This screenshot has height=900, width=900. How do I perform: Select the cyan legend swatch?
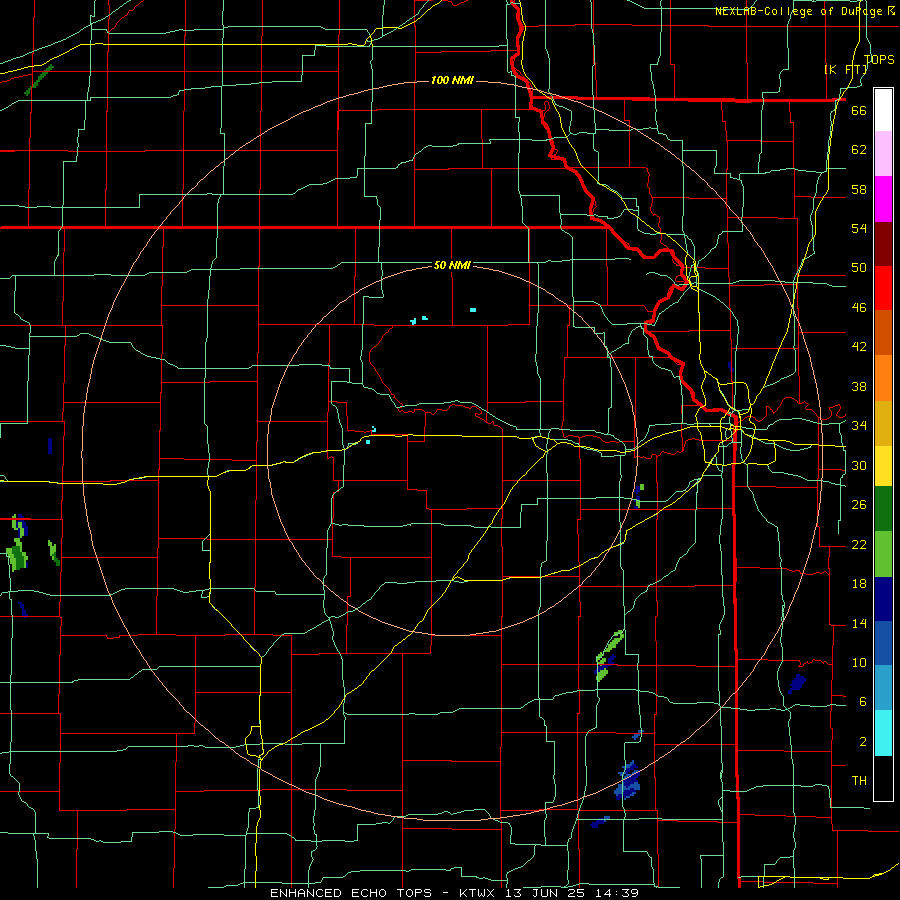883,733
